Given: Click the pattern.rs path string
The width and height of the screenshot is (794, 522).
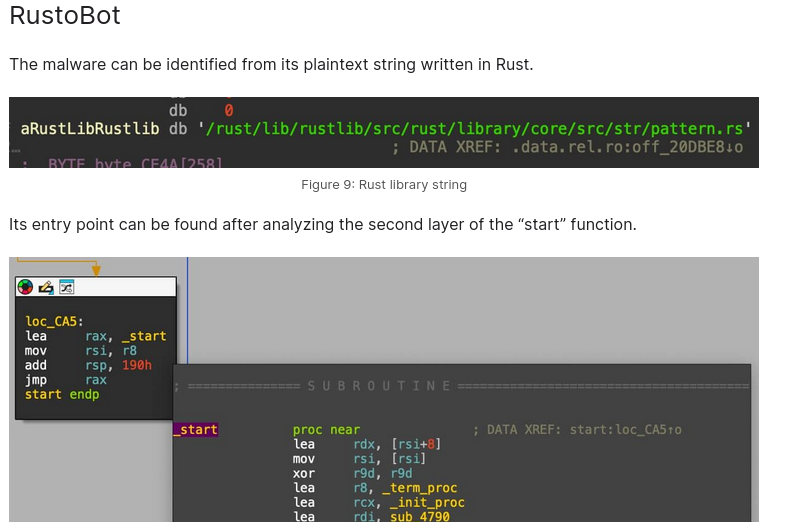Looking at the screenshot, I should pyautogui.click(x=475, y=129).
